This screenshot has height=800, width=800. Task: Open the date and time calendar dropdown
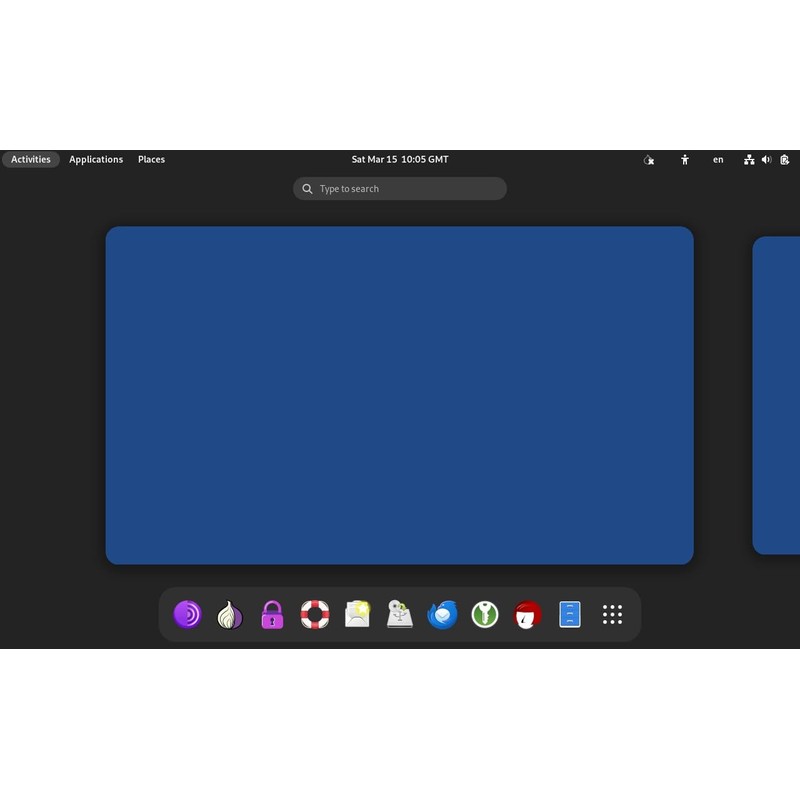click(x=400, y=160)
